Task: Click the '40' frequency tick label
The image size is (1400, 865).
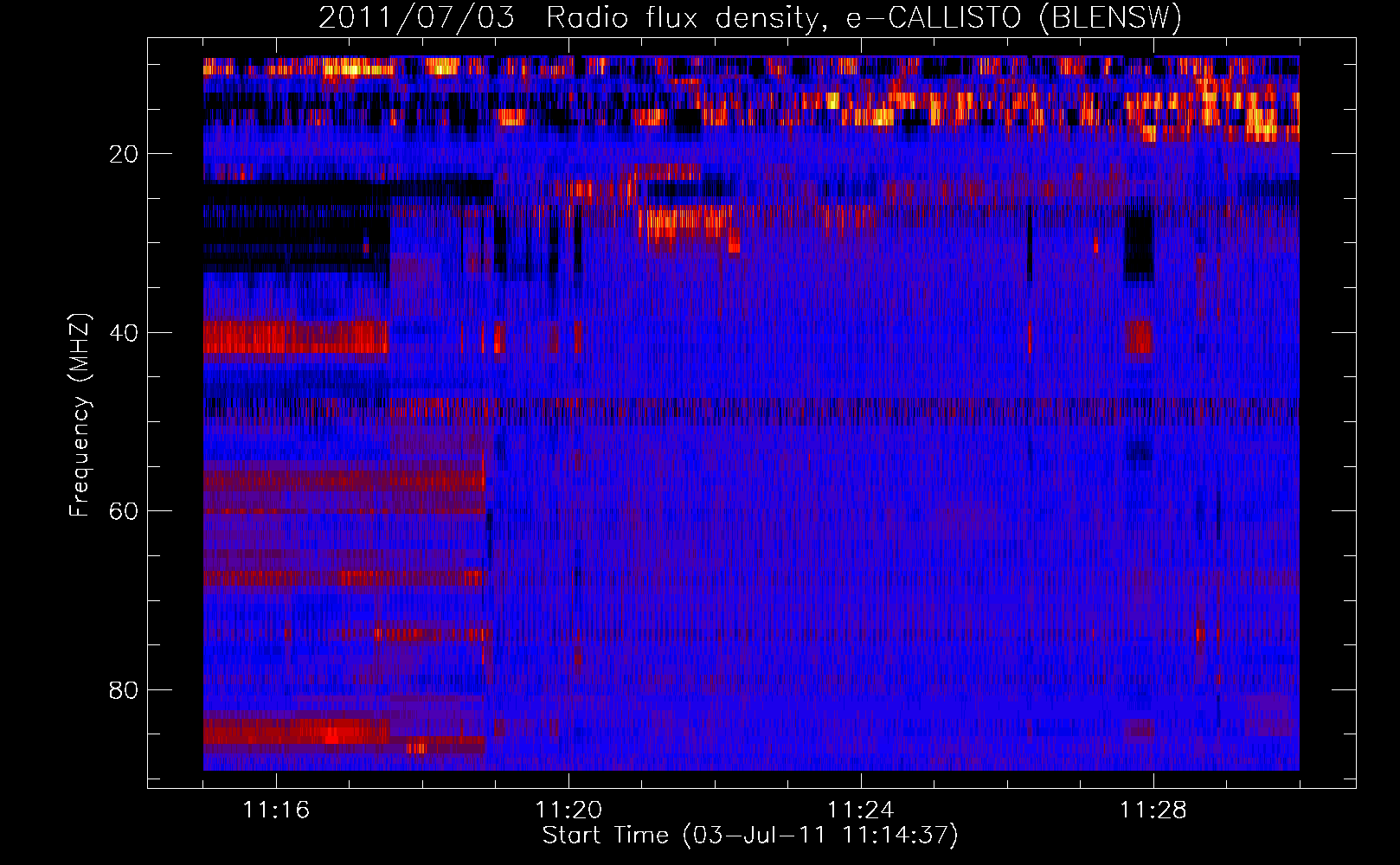Action: pos(125,333)
